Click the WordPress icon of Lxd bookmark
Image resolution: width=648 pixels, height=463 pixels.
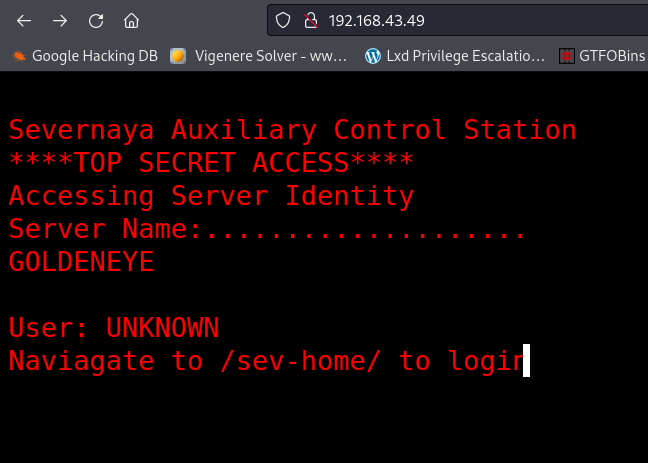373,56
